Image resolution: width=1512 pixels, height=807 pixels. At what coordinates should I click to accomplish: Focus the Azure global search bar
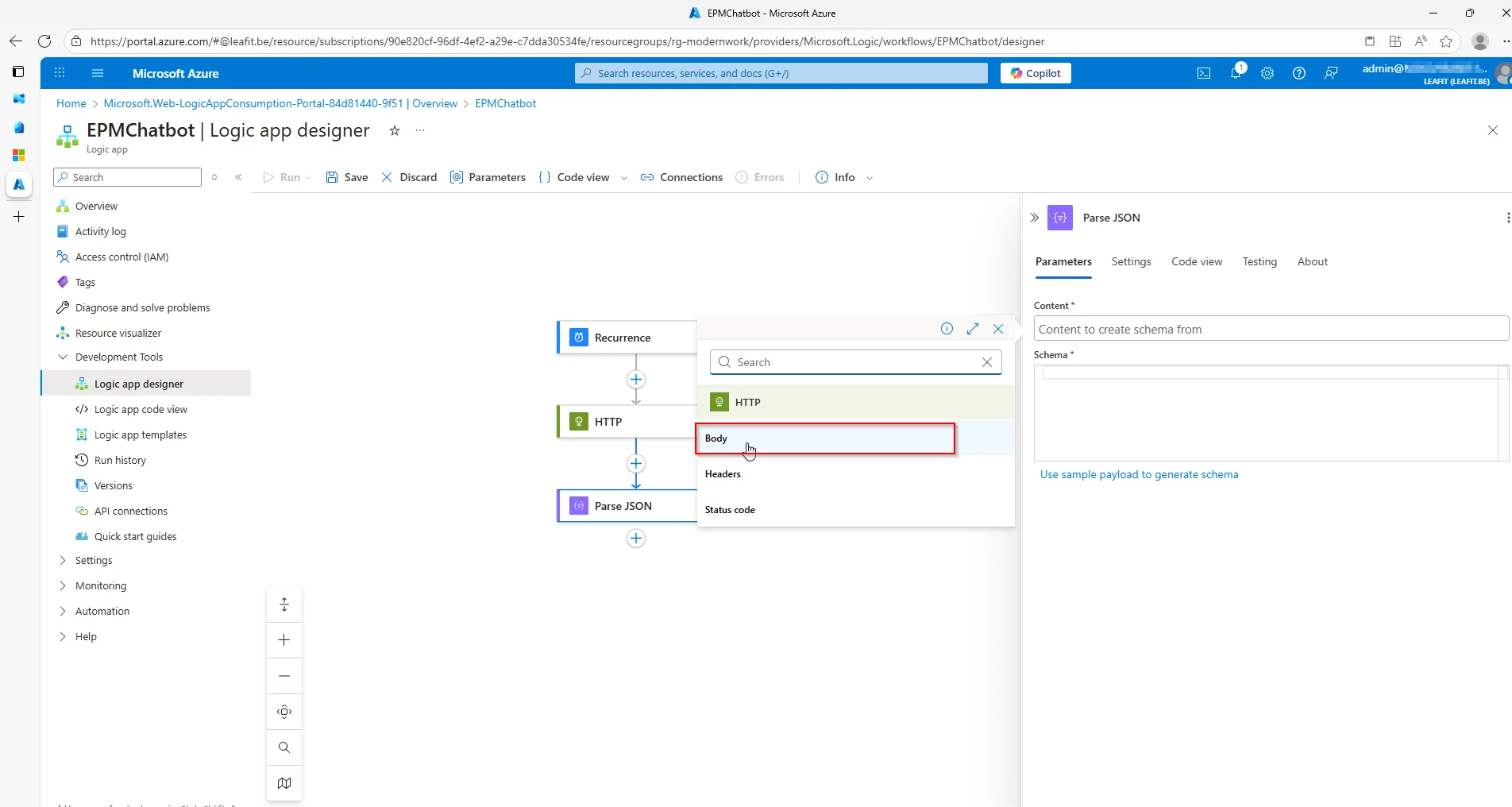pyautogui.click(x=781, y=73)
